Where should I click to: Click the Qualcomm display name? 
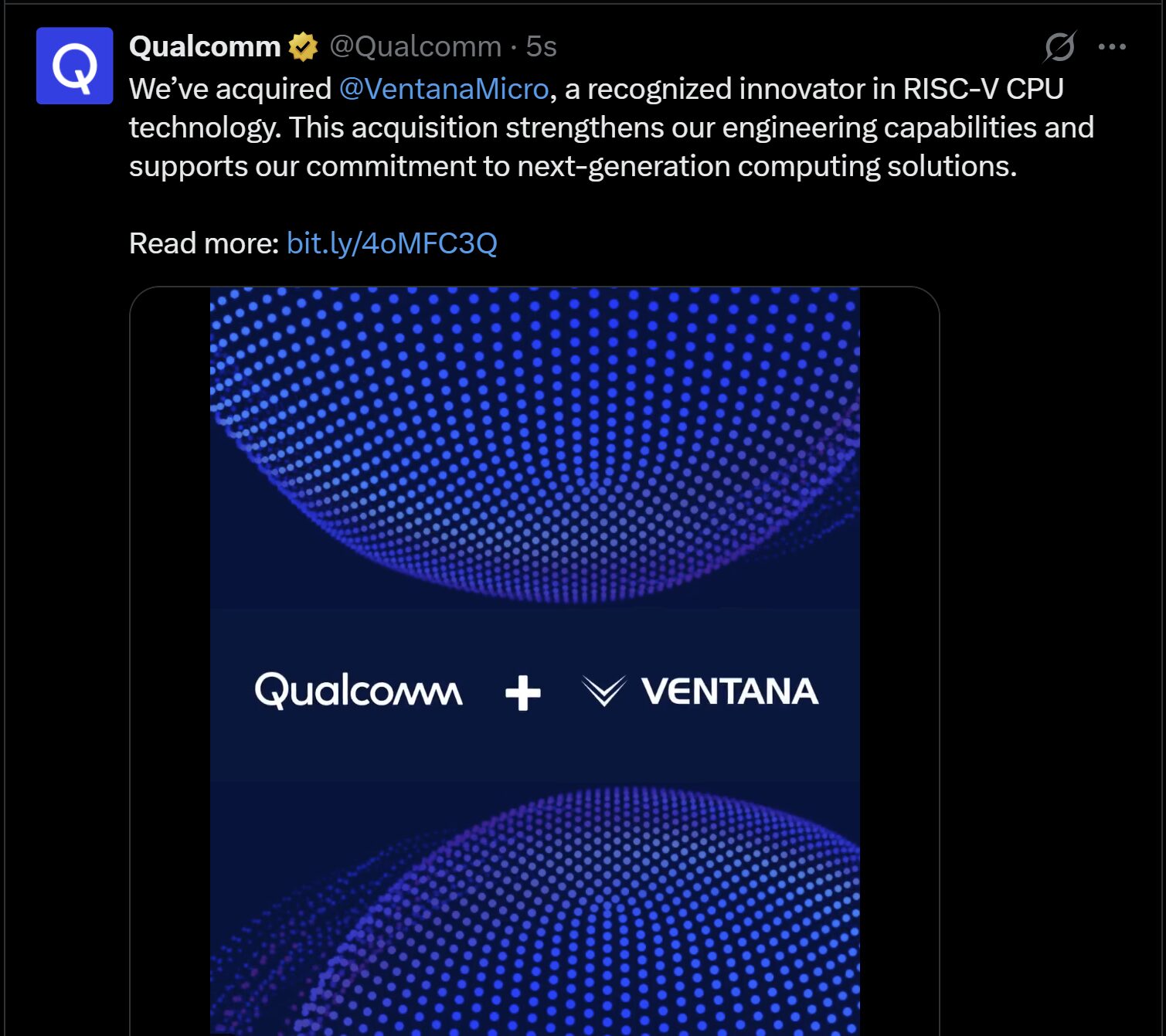pyautogui.click(x=204, y=46)
